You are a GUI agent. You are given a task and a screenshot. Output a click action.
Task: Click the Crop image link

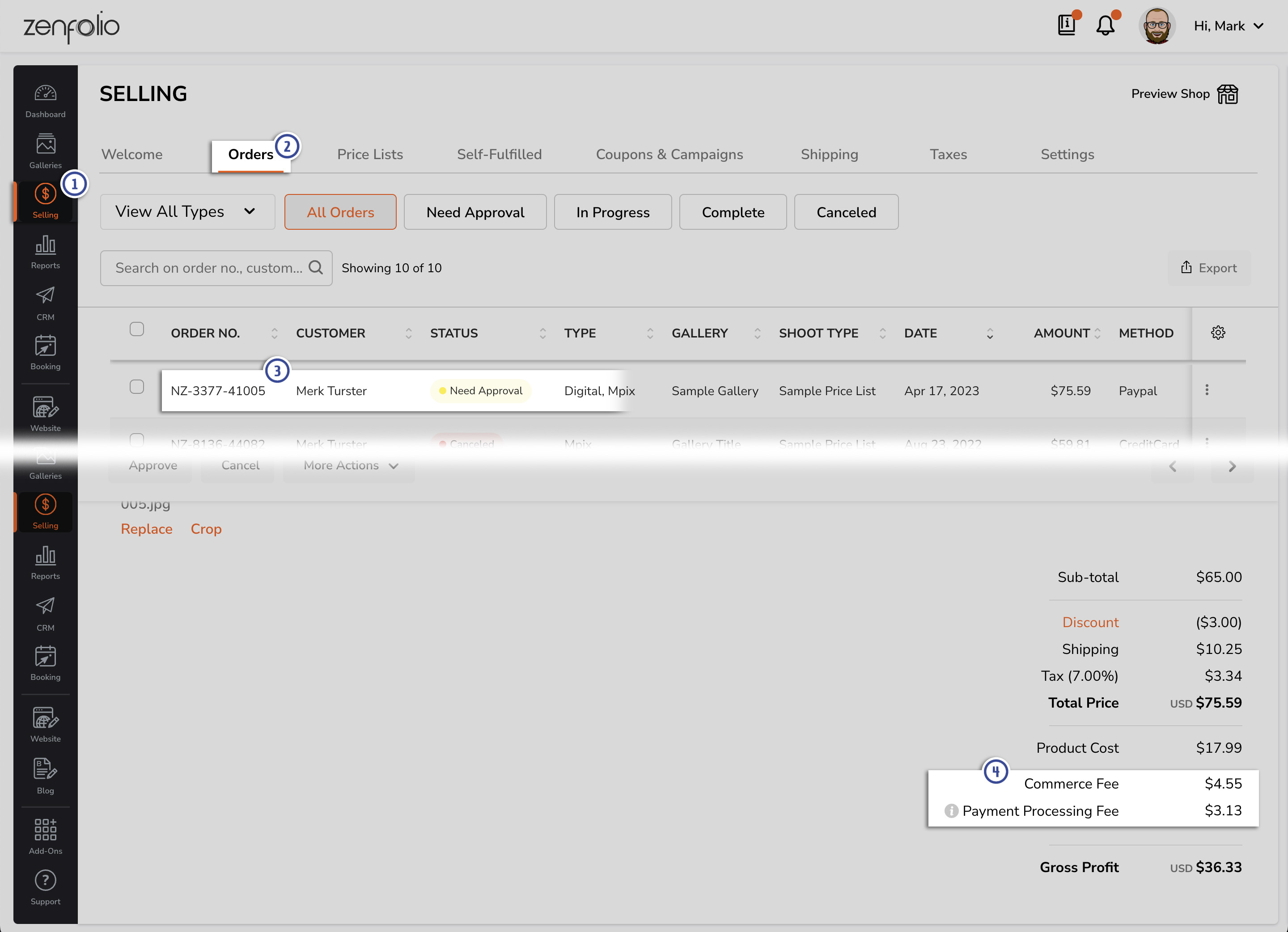[x=206, y=529]
